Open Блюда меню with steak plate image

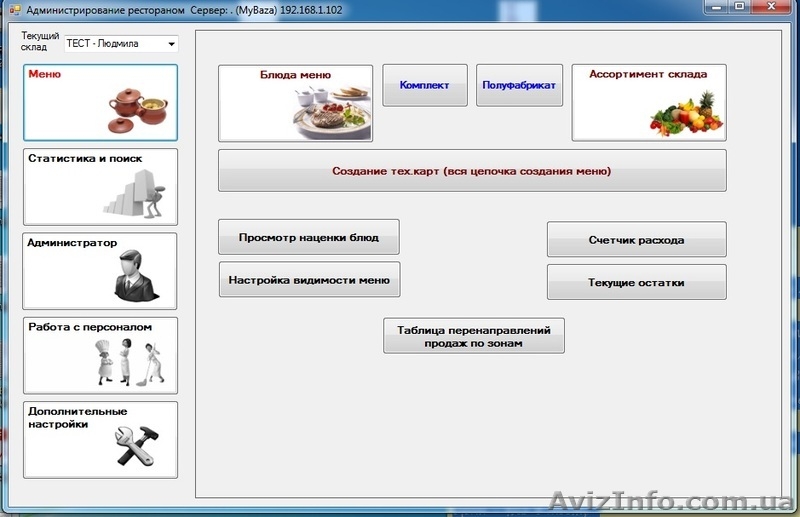click(295, 103)
